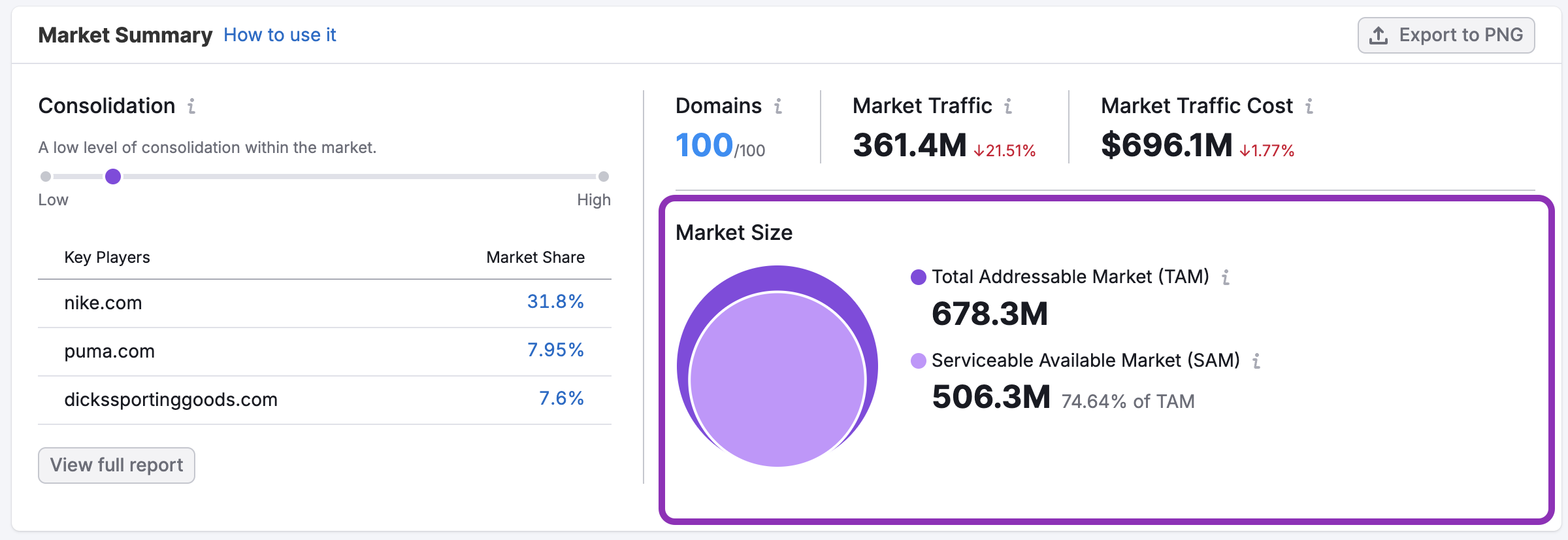This screenshot has width=1568, height=540.
Task: Click puma.com's 7.95% market share
Action: 555,350
